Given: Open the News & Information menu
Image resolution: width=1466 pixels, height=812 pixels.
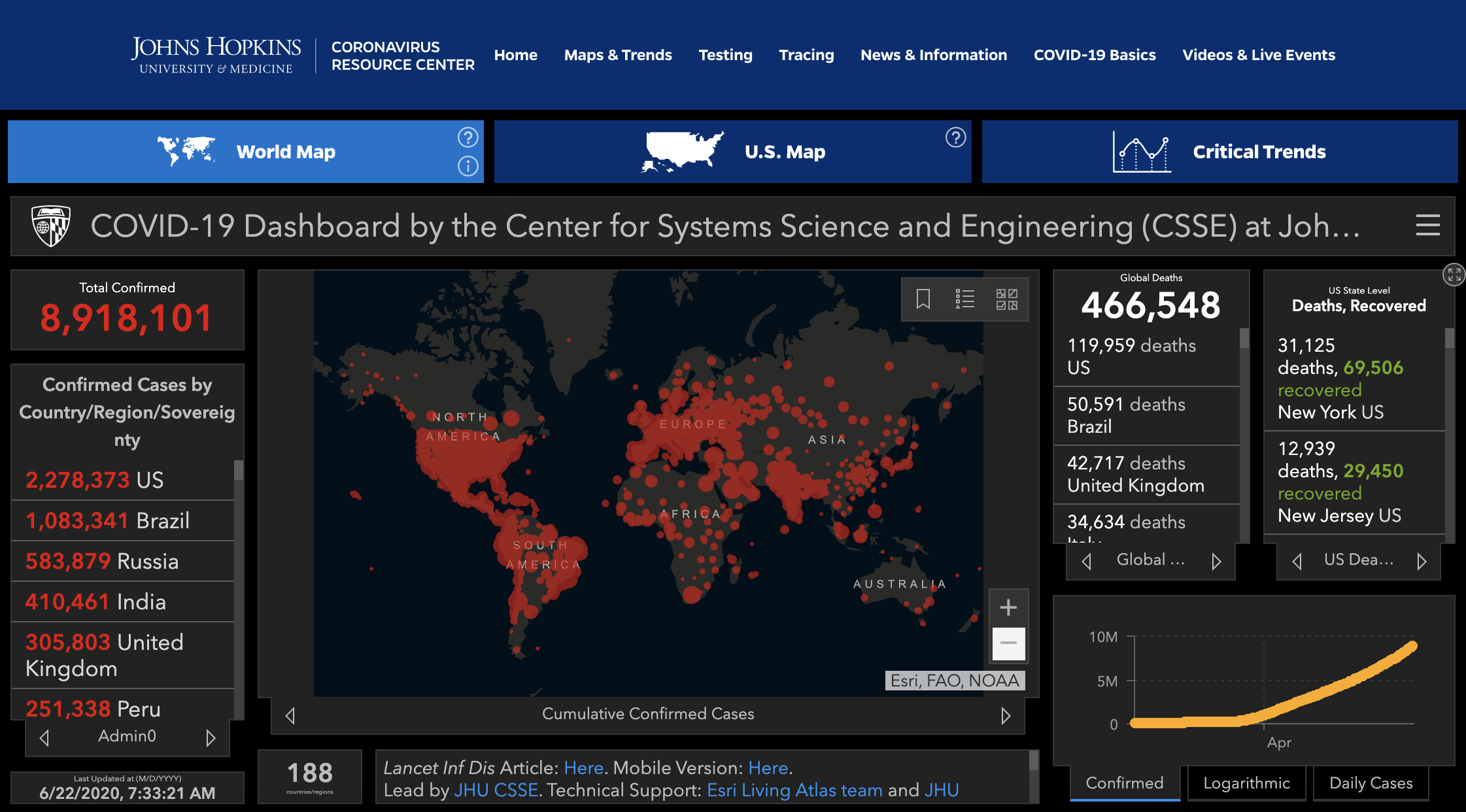Looking at the screenshot, I should point(934,55).
